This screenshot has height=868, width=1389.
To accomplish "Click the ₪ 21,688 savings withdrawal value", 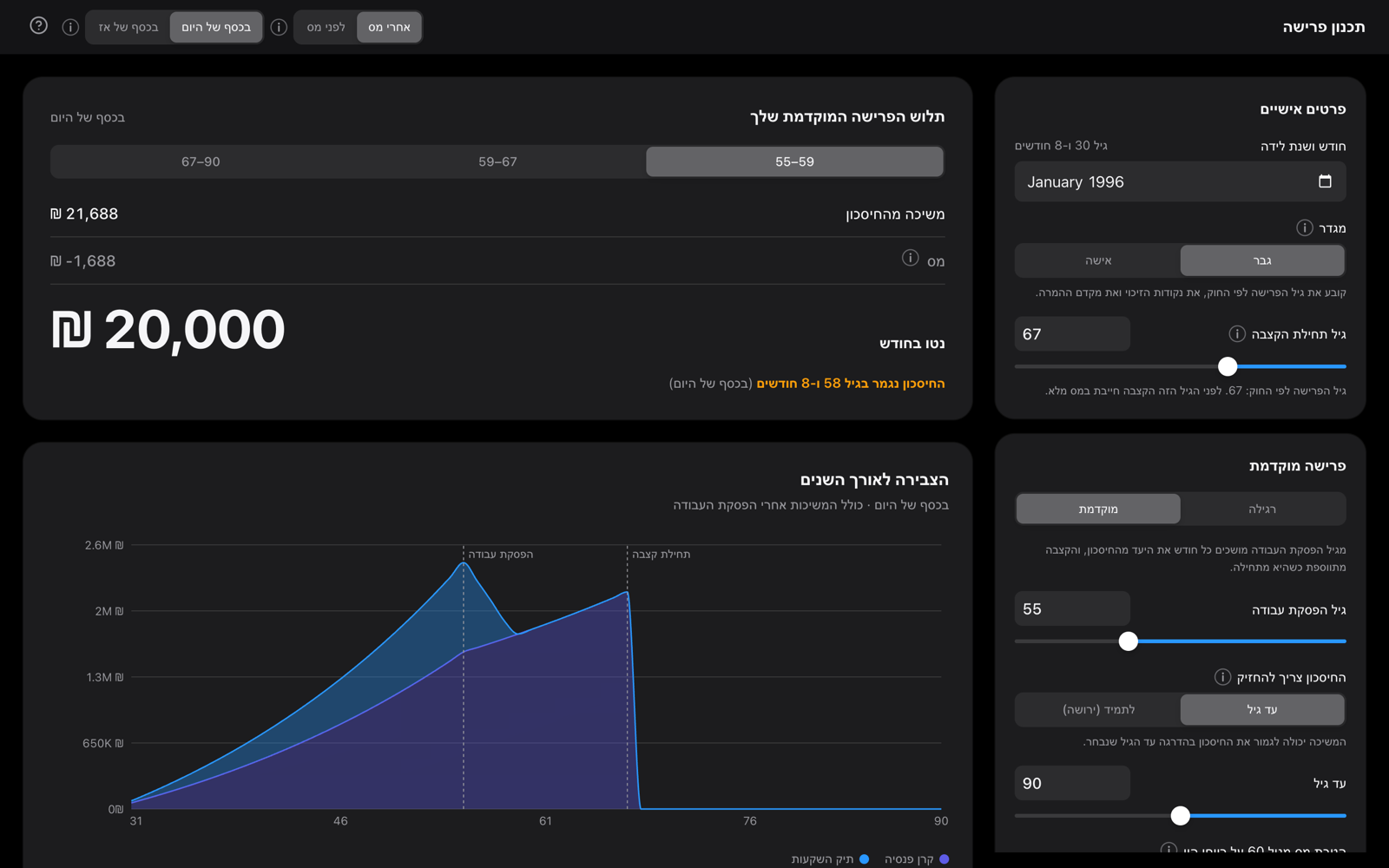I will [x=84, y=214].
